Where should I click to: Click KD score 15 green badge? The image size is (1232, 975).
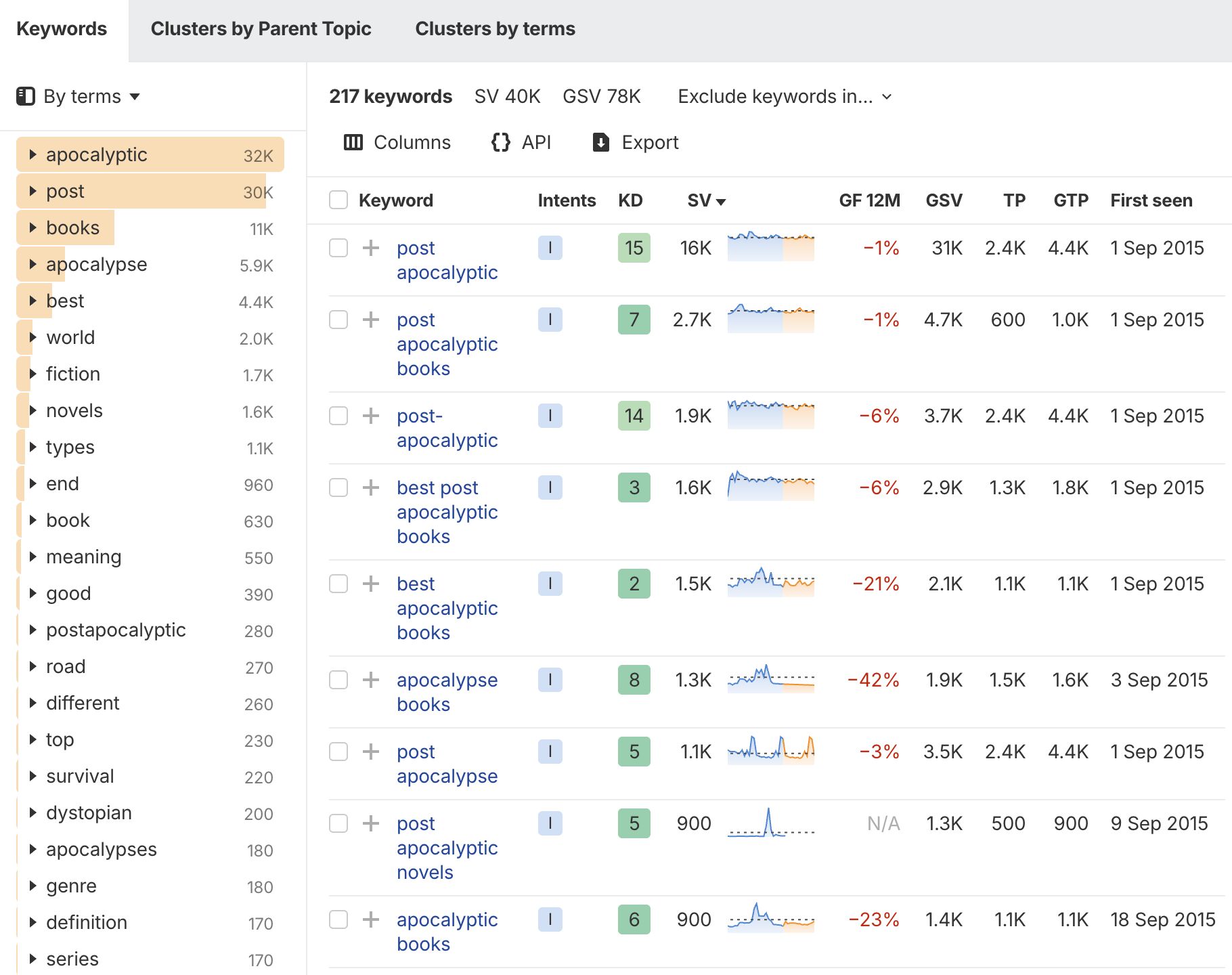(634, 248)
